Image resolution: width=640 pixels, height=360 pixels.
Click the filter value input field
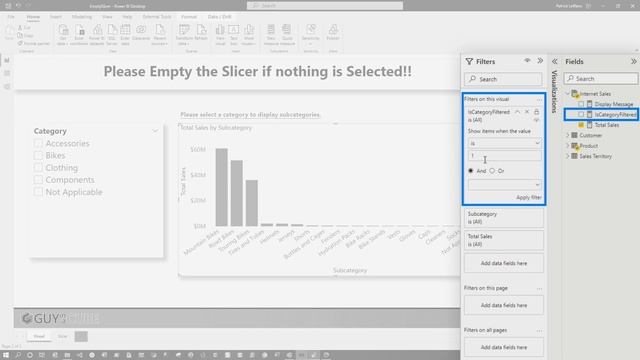click(505, 156)
